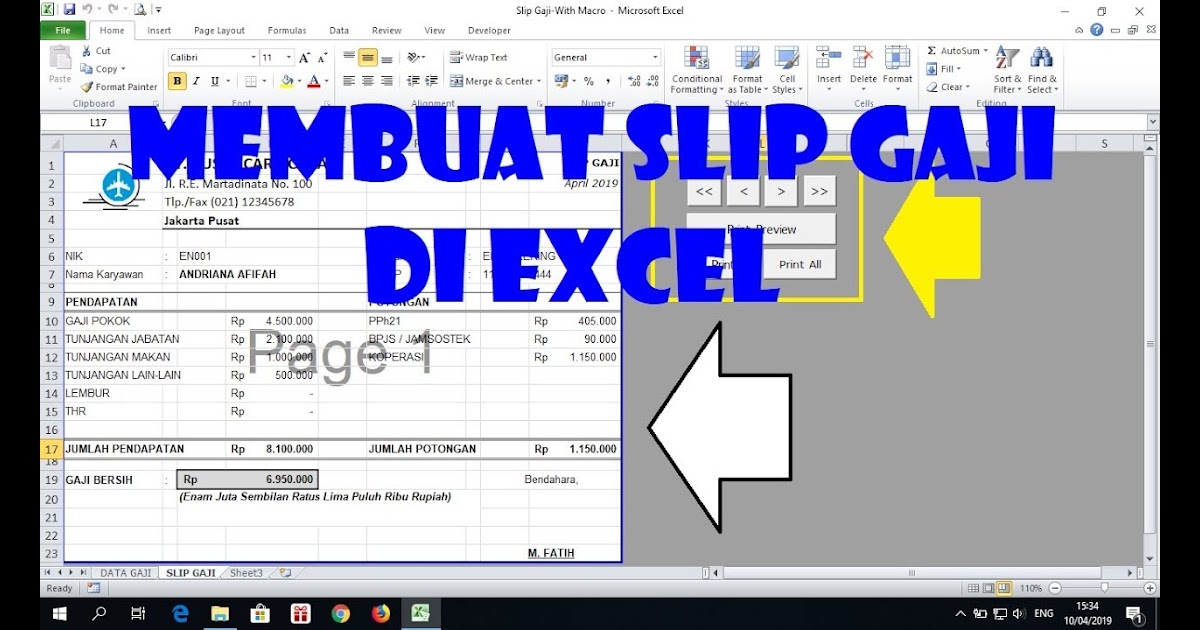
Task: Open Sort & Filter menu
Action: pos(1008,70)
